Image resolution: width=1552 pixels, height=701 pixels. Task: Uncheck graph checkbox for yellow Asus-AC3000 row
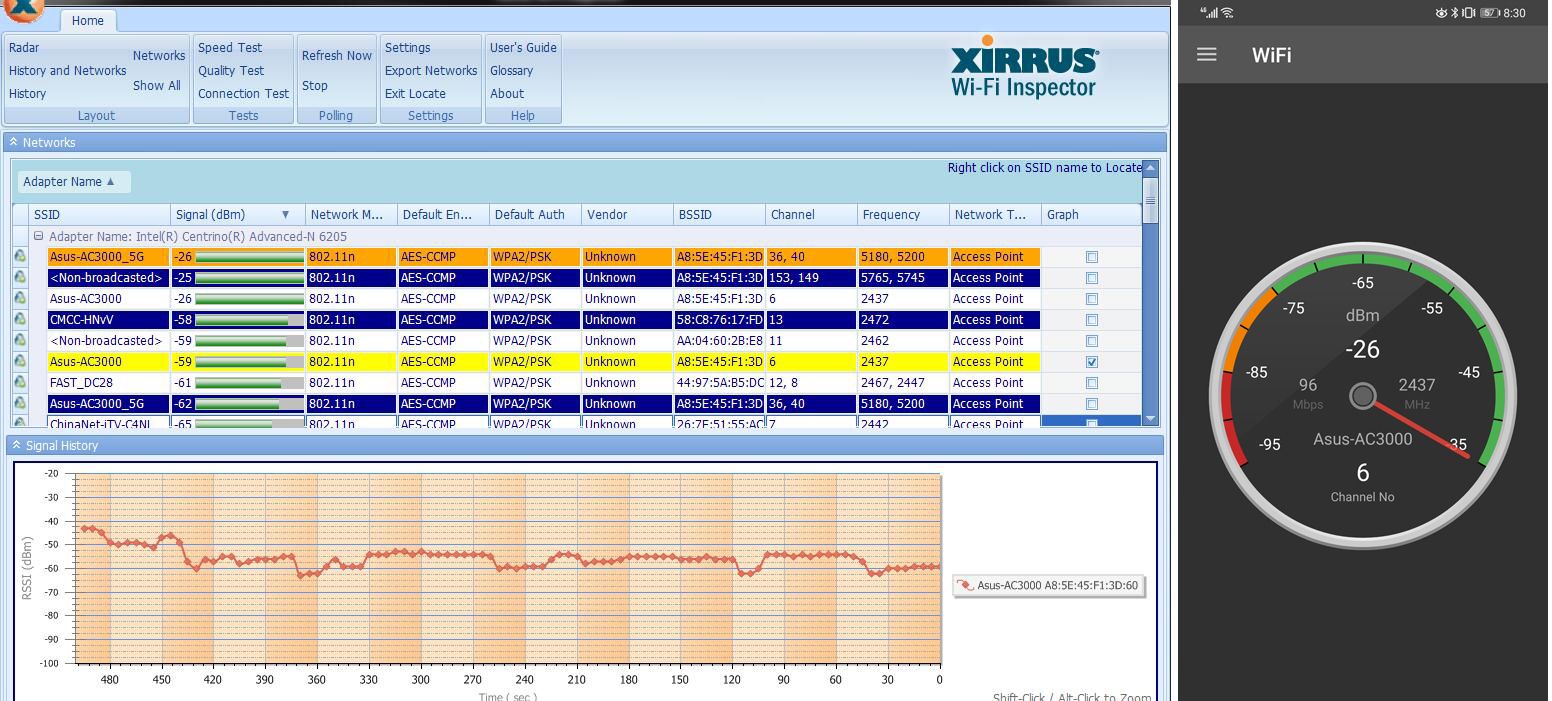(x=1092, y=362)
